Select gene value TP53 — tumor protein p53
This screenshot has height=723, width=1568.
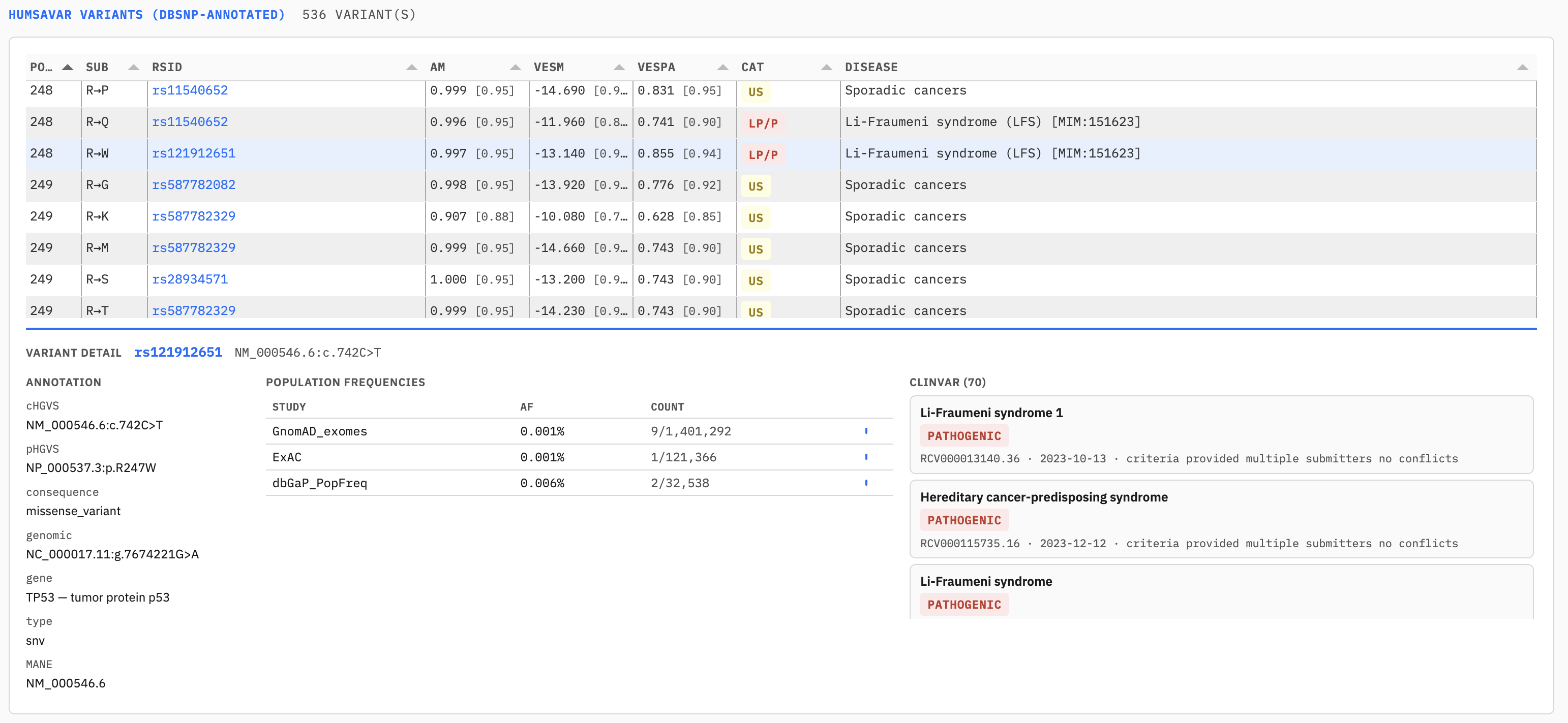[x=98, y=597]
